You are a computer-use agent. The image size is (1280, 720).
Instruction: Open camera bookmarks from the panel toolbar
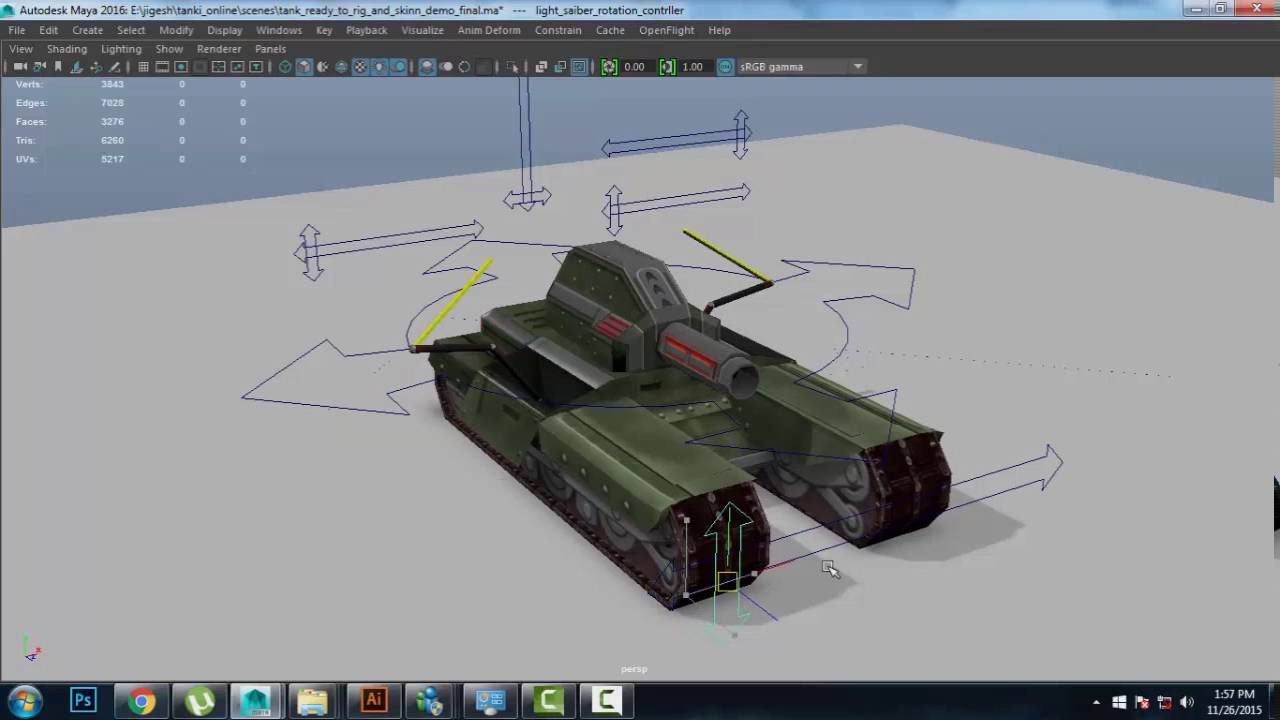coord(58,67)
